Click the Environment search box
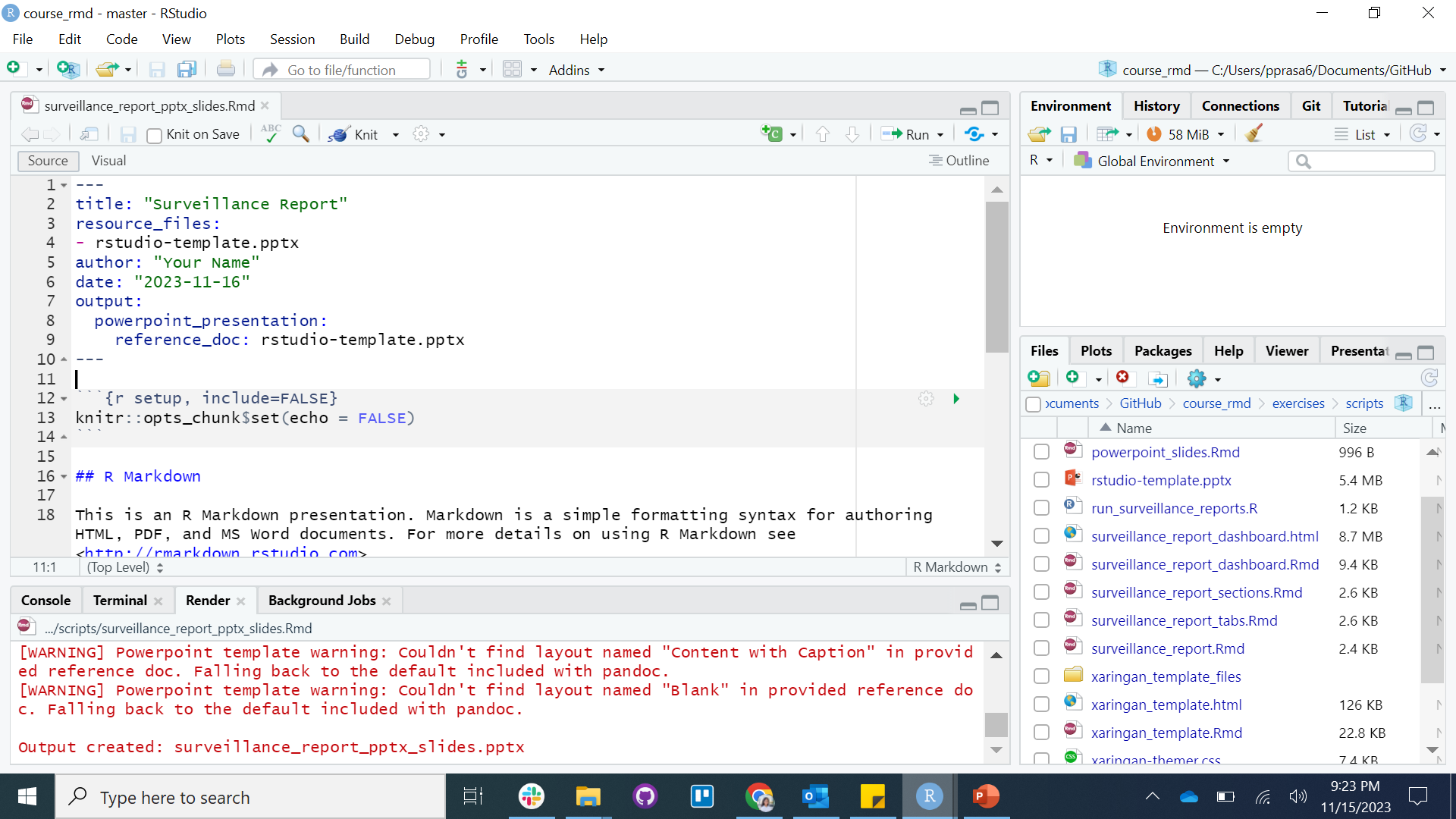 click(1361, 161)
